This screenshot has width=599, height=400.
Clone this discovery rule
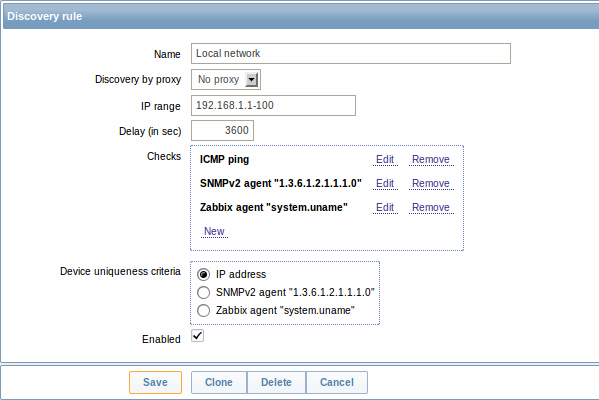point(219,382)
